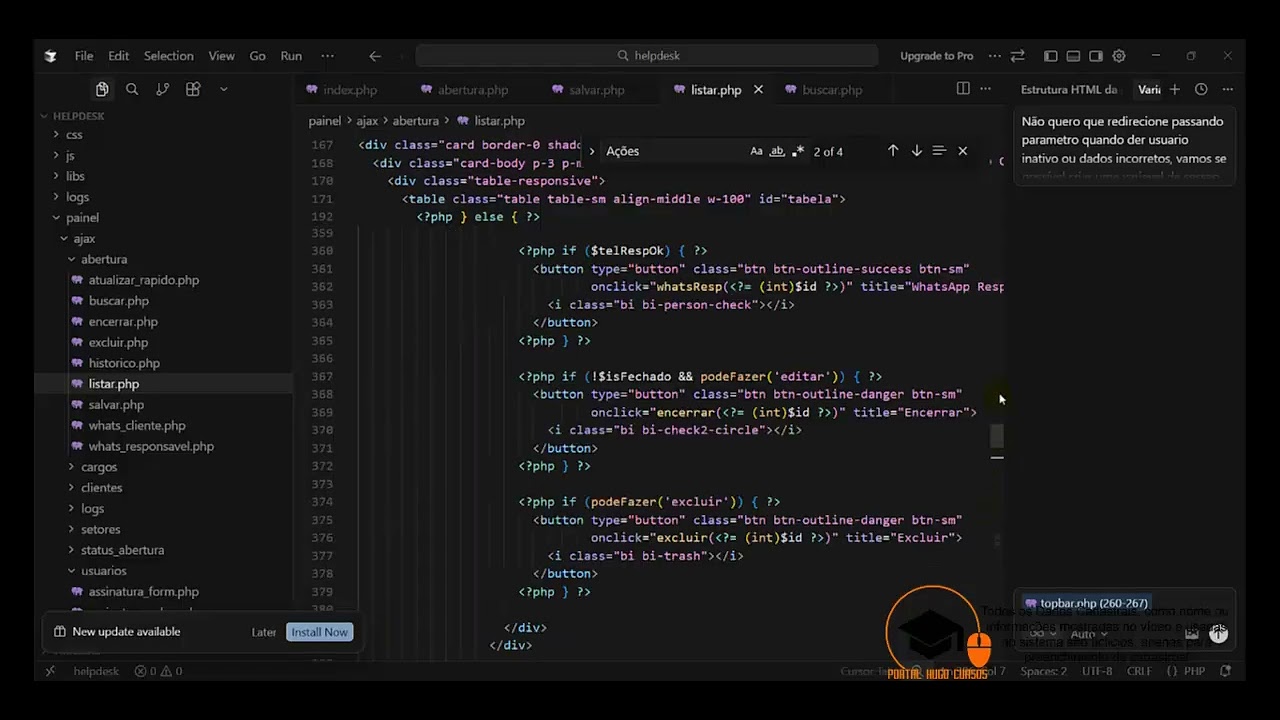Open the File menu
Screen dimensions: 1280x720
pyautogui.click(x=84, y=56)
